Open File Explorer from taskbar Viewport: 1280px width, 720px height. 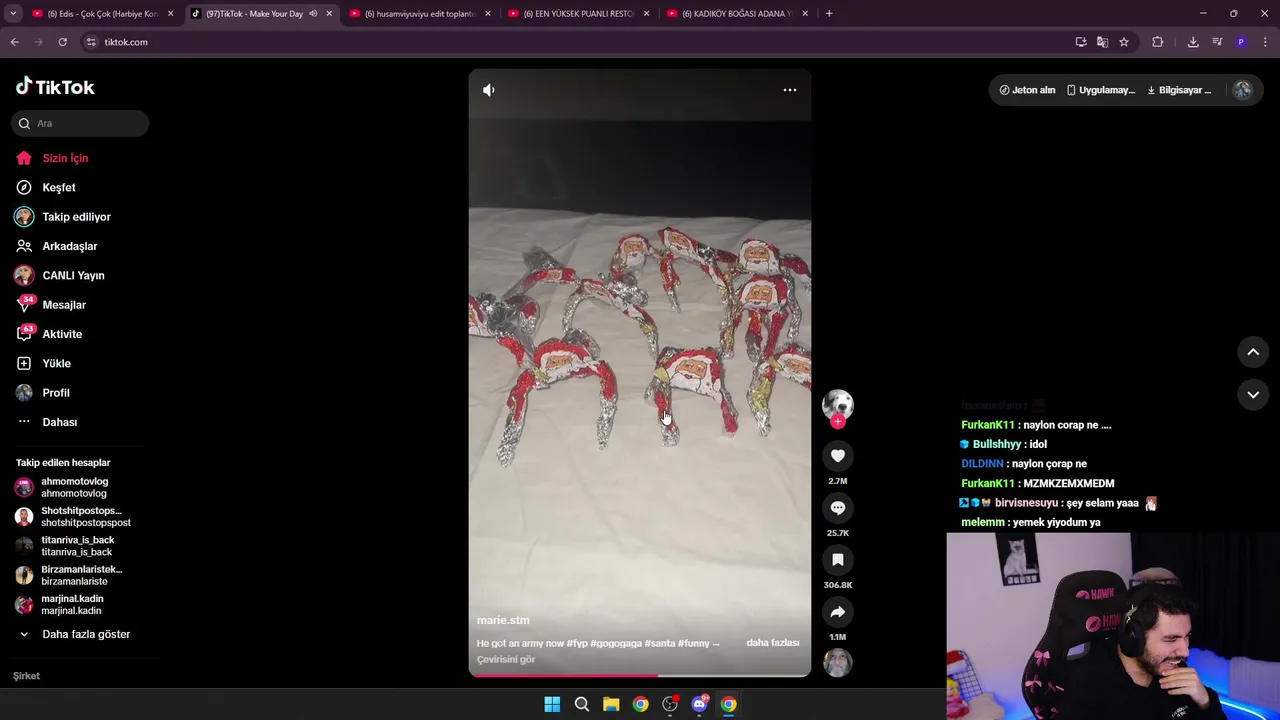(611, 704)
